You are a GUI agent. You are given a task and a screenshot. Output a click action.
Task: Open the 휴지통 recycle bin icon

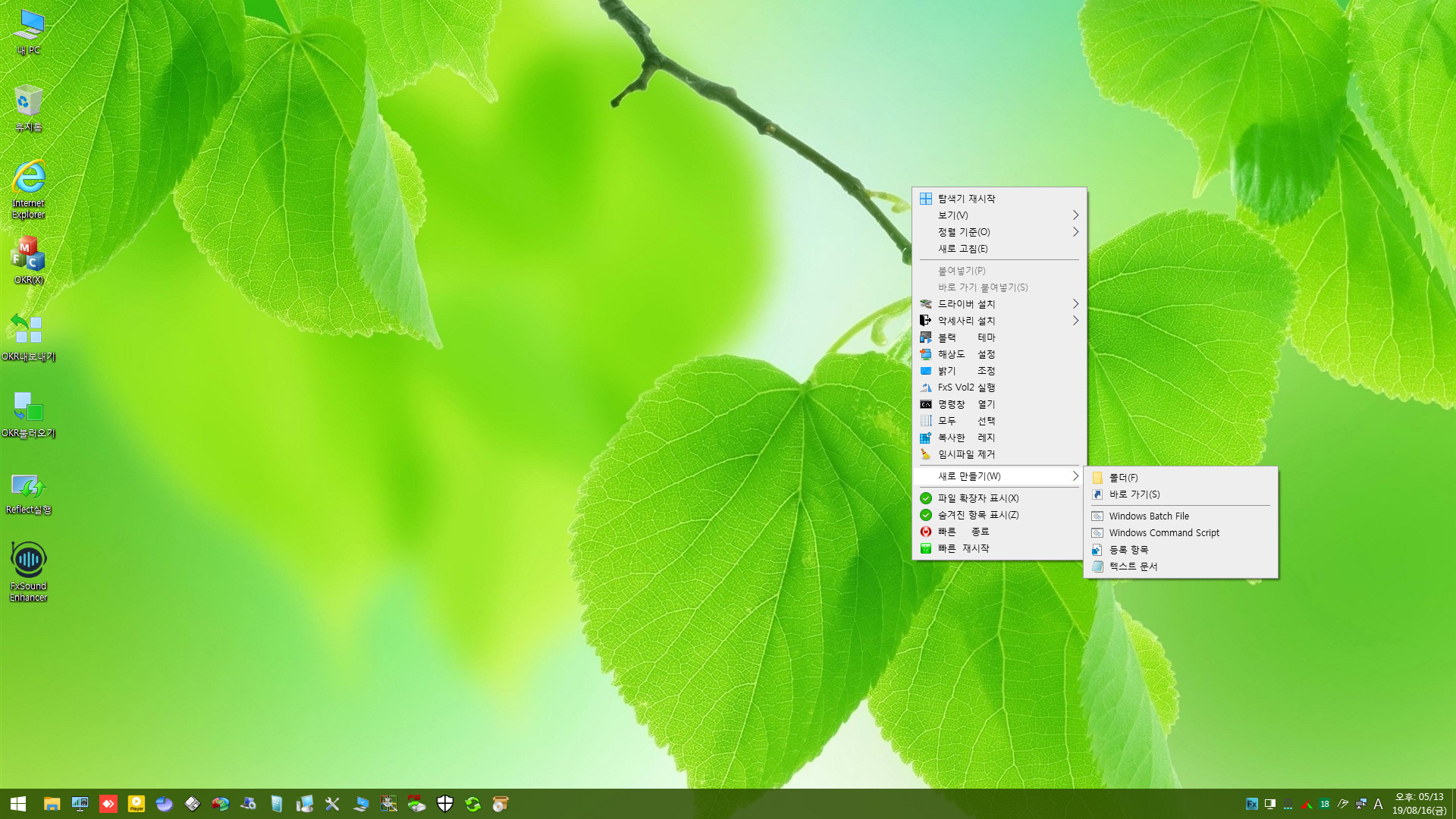29,108
